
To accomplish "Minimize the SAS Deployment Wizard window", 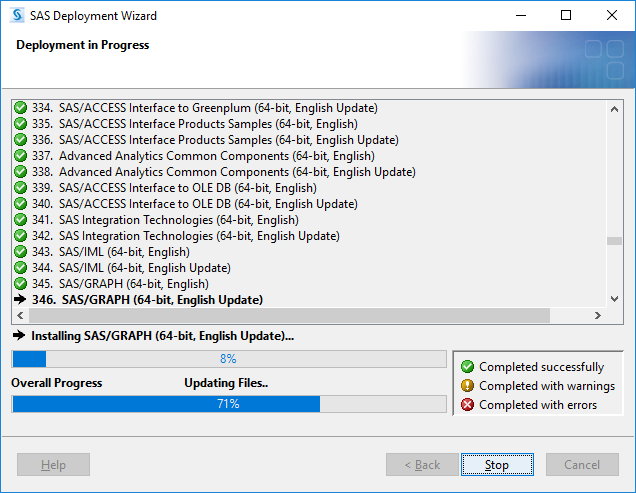I will click(x=521, y=15).
